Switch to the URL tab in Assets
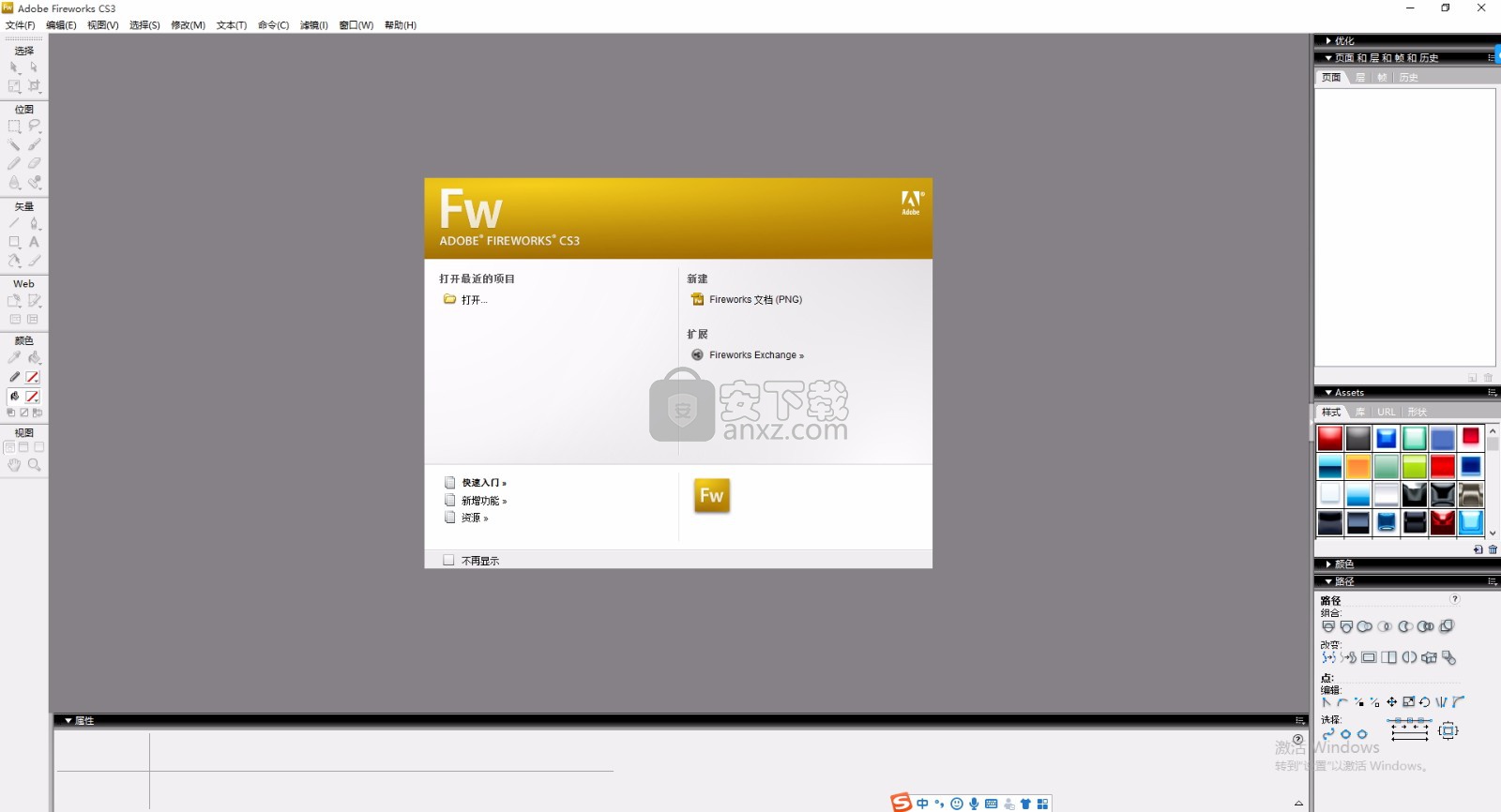The width and height of the screenshot is (1501, 812). coord(1386,412)
